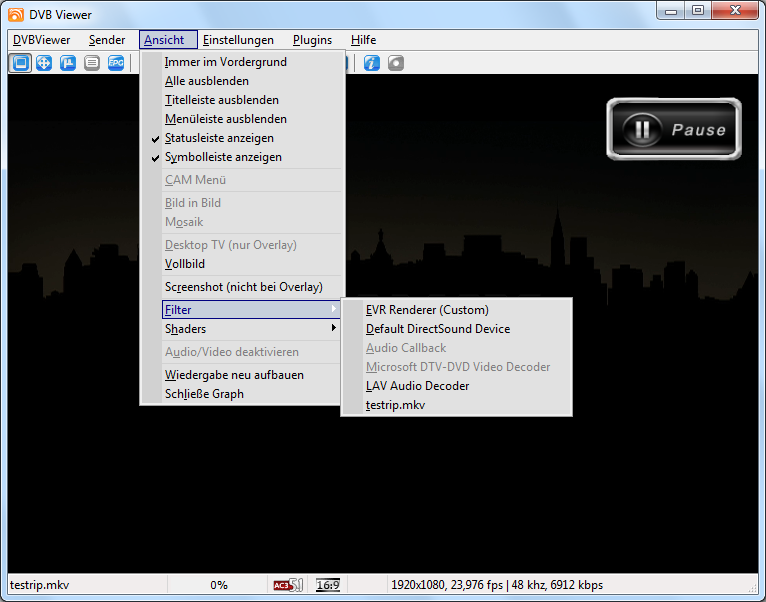
Task: Click the DVB Viewer title bar app icon
Action: (x=16, y=15)
